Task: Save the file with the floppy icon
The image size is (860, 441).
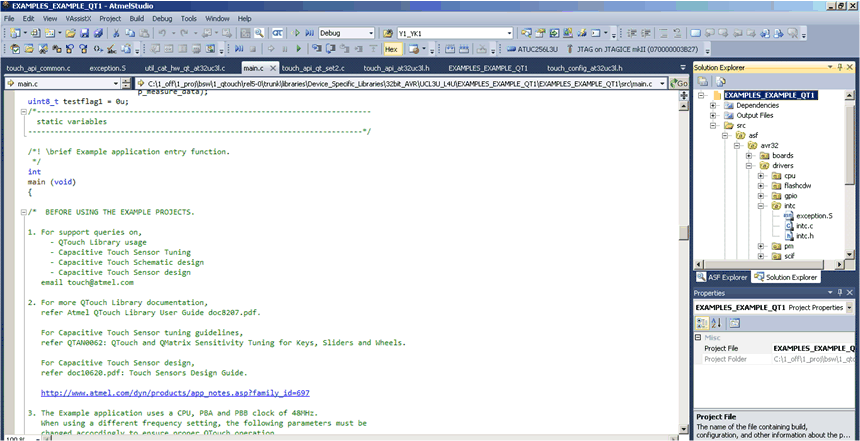Action: tap(85, 33)
